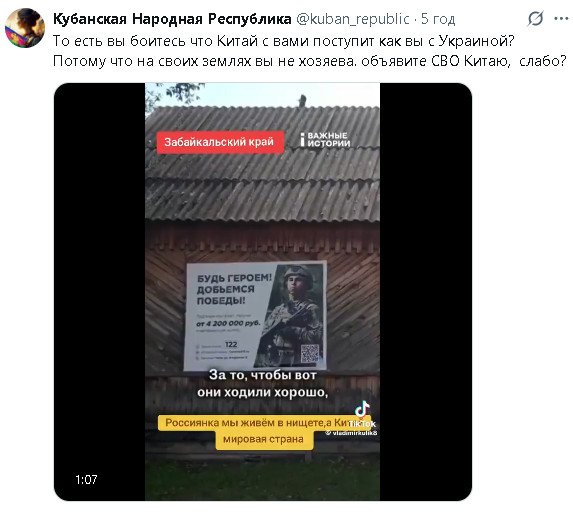Image resolution: width=573 pixels, height=512 pixels.
Task: Open the three-dot more options menu
Action: tap(561, 18)
